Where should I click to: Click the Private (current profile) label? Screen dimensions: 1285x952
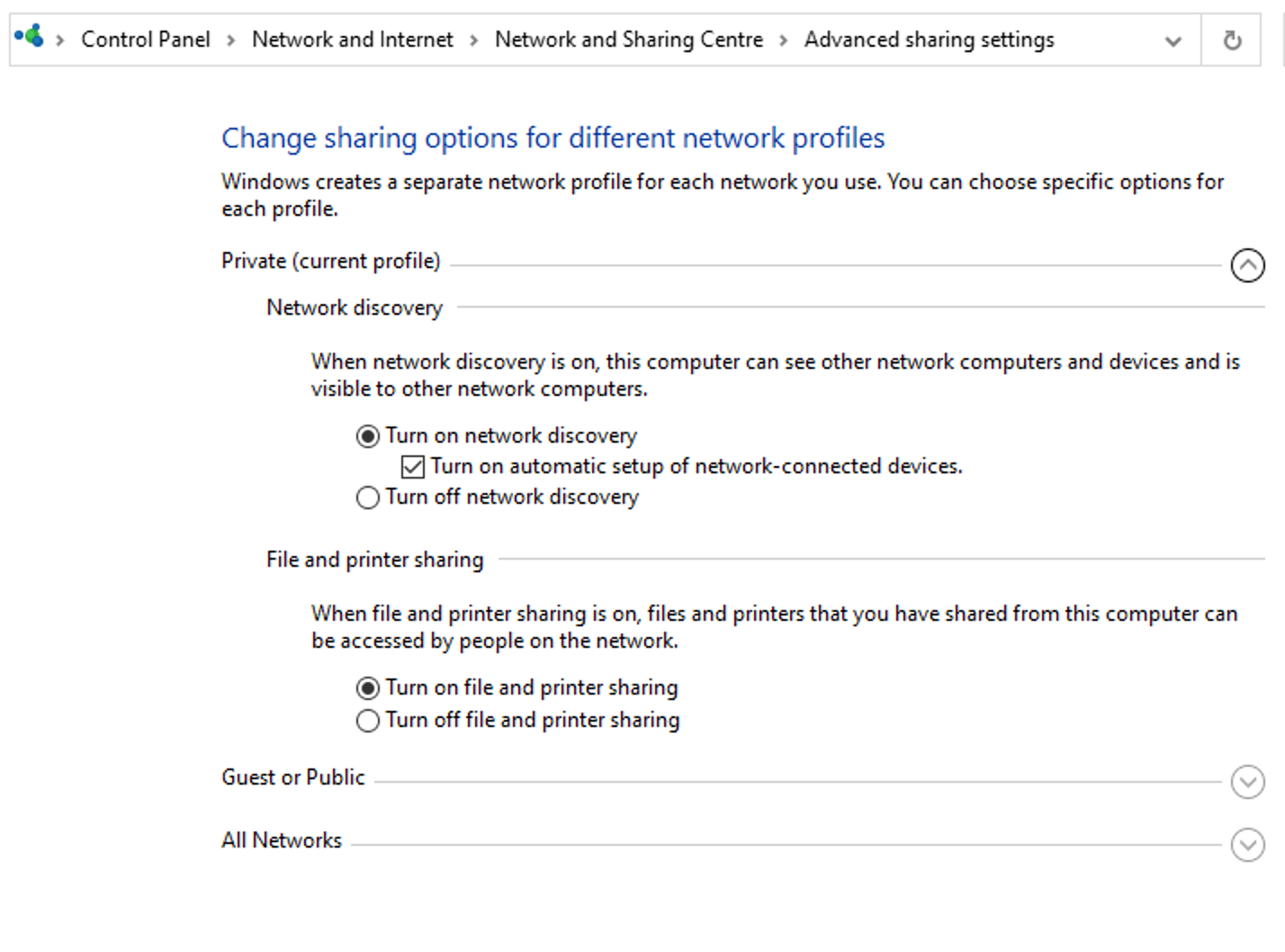(x=331, y=261)
